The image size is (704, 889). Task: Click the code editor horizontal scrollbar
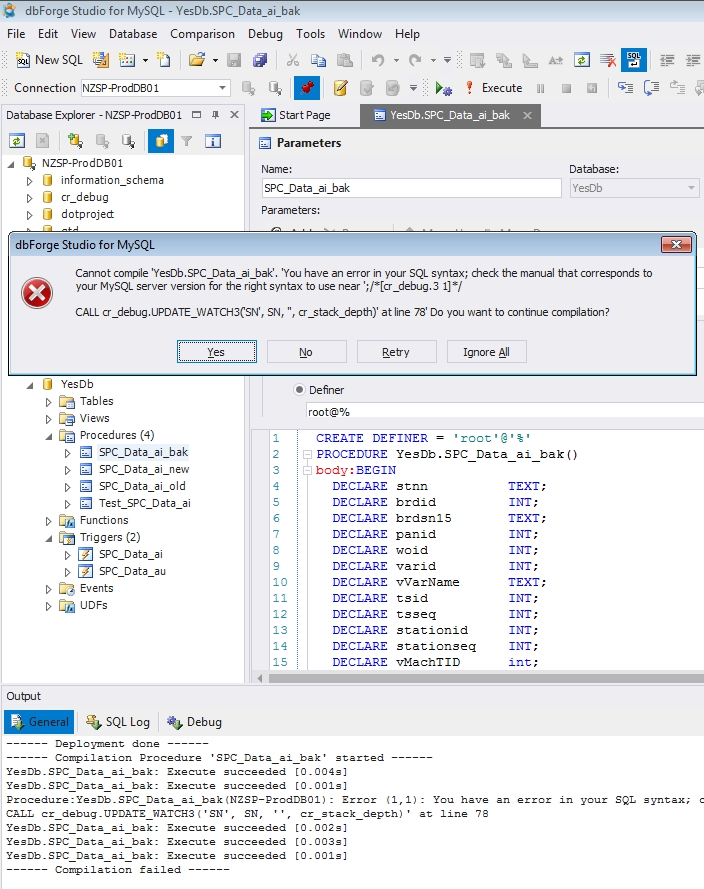pyautogui.click(x=486, y=678)
